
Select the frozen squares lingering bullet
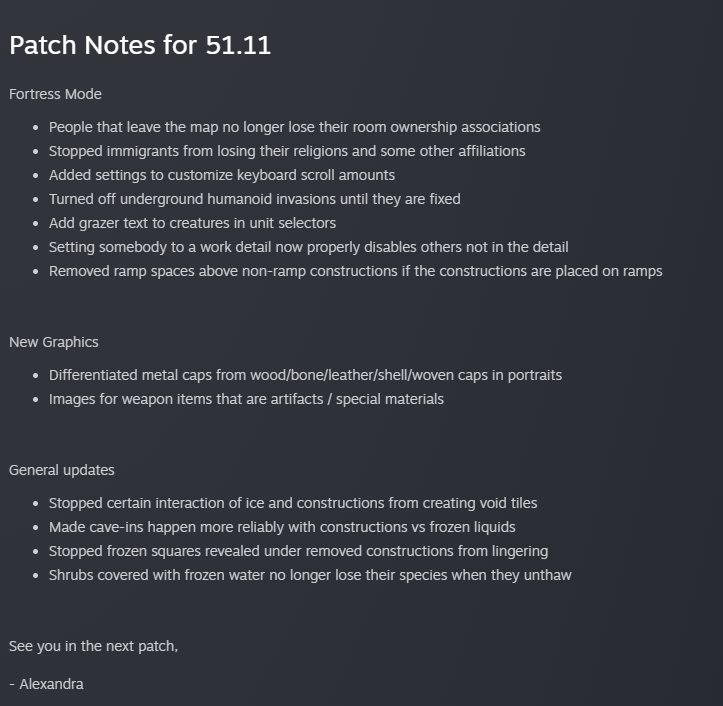[x=298, y=551]
